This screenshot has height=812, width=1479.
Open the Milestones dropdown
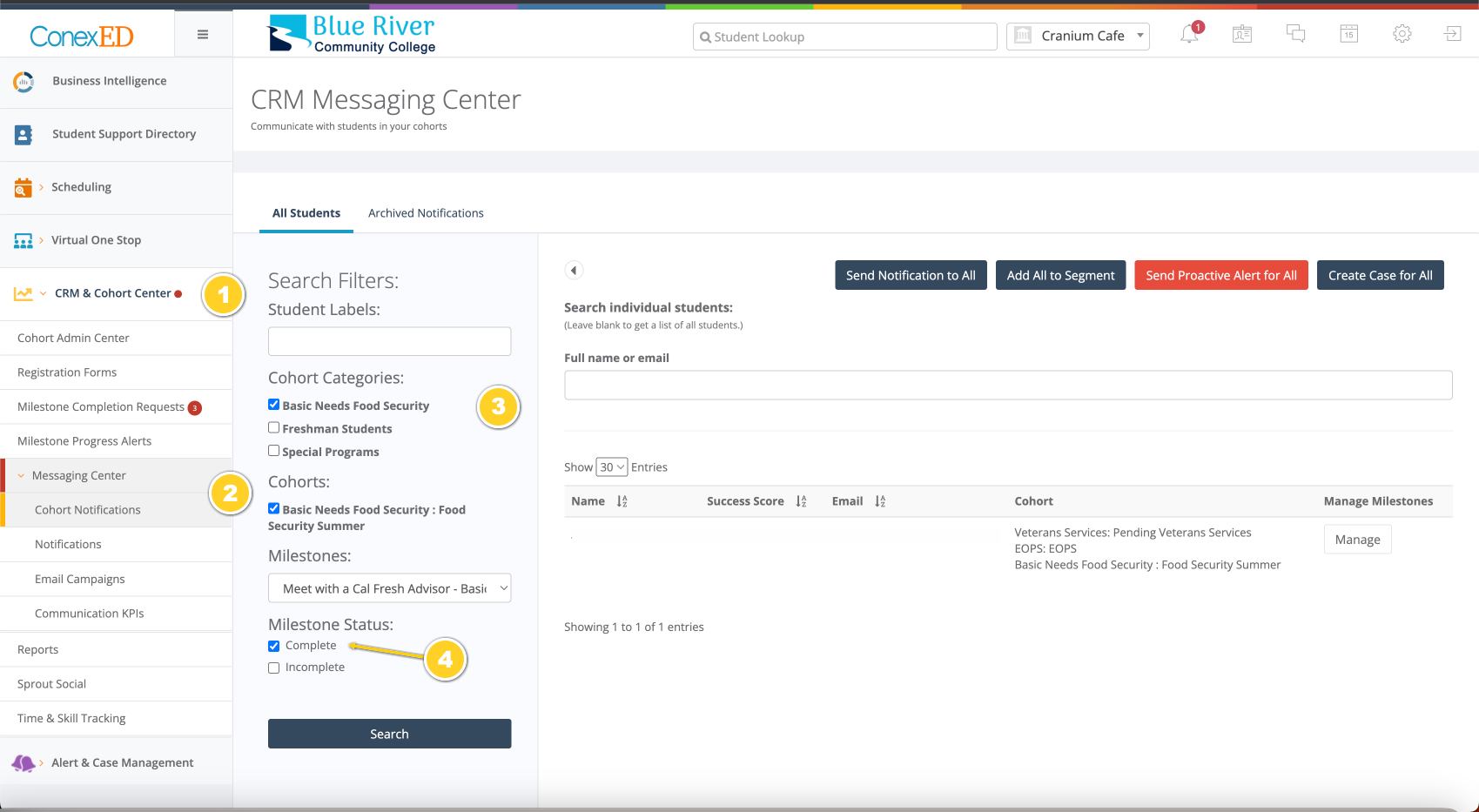[x=389, y=588]
